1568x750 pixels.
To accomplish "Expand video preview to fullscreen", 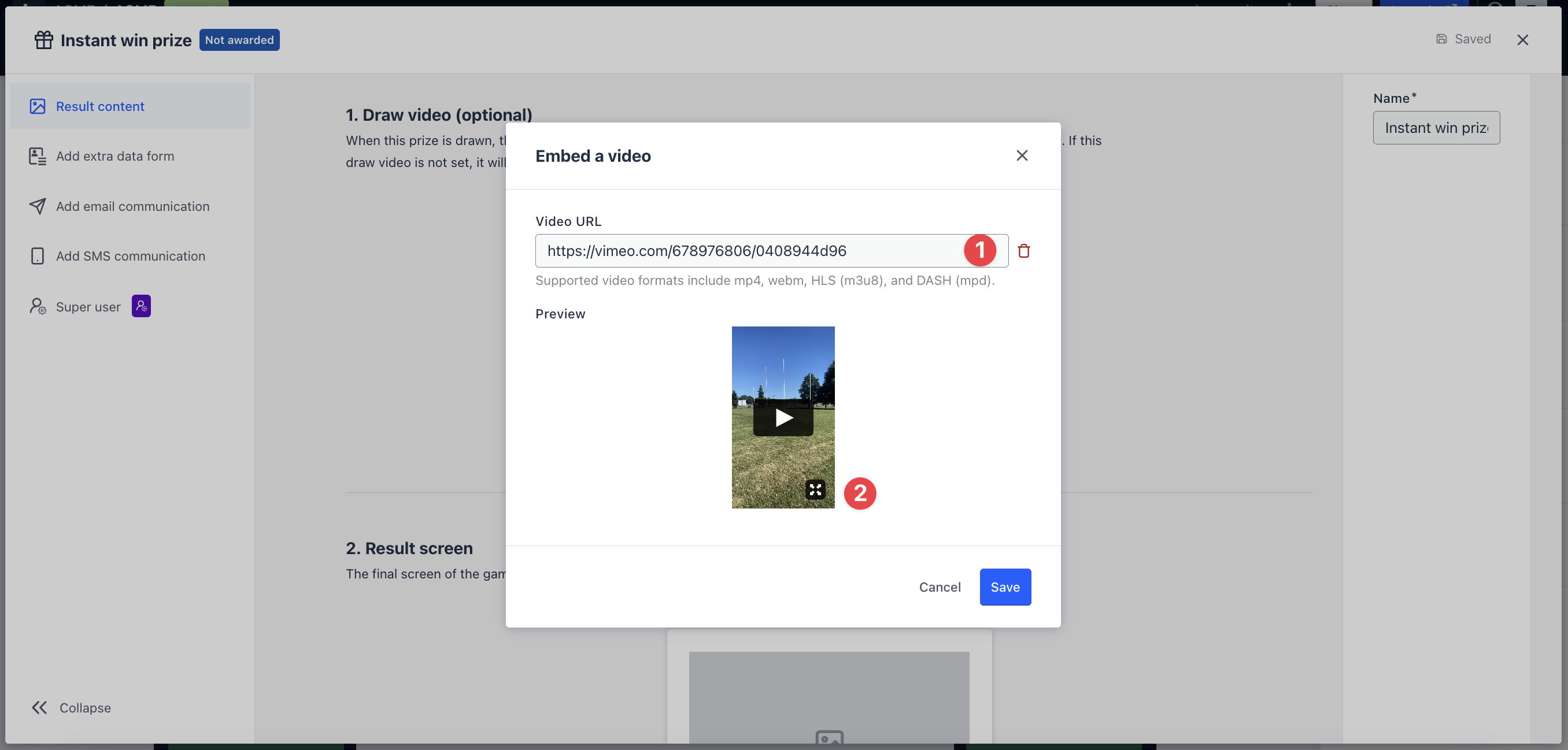I will (x=815, y=489).
